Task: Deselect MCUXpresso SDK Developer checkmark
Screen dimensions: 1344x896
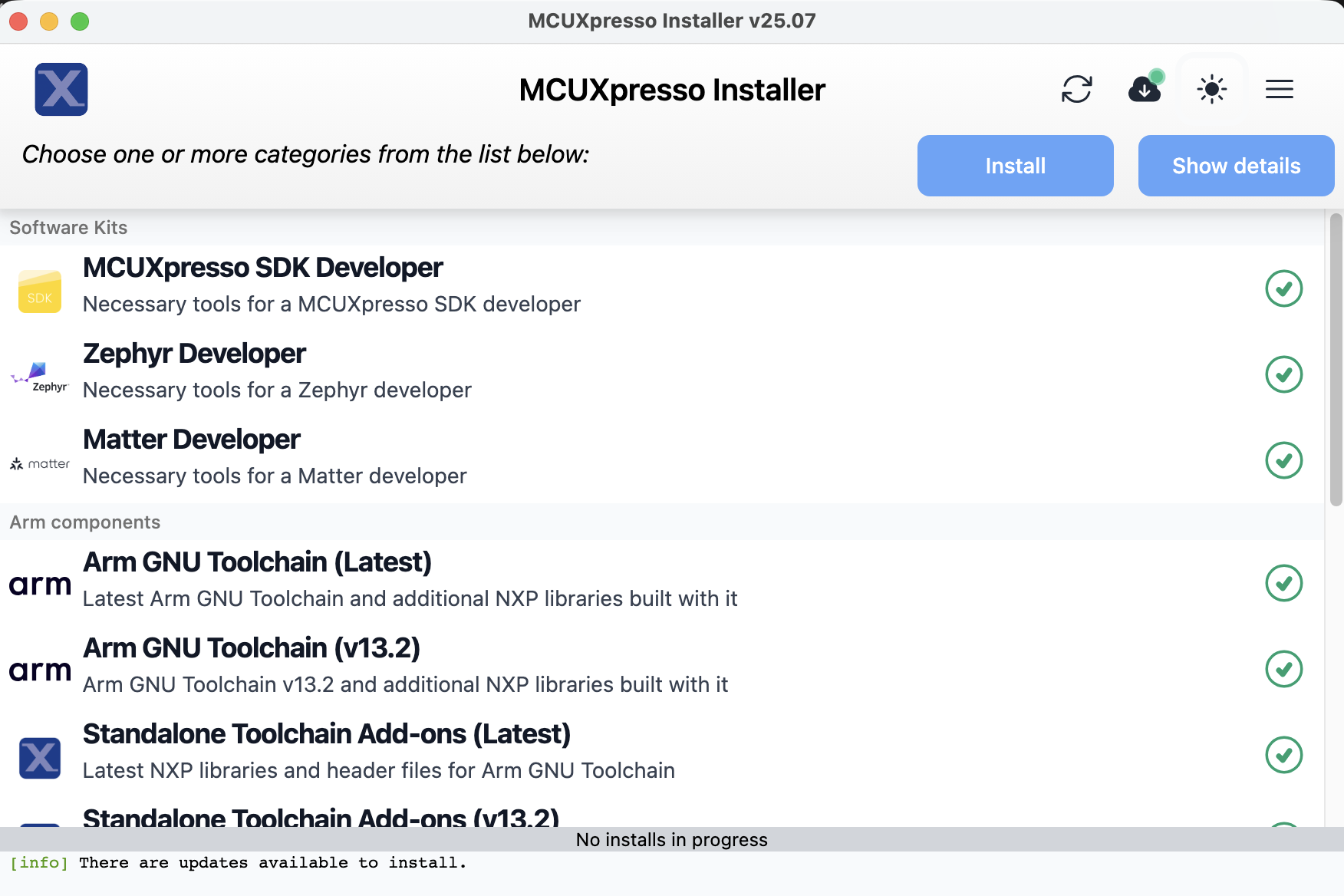Action: coord(1284,289)
